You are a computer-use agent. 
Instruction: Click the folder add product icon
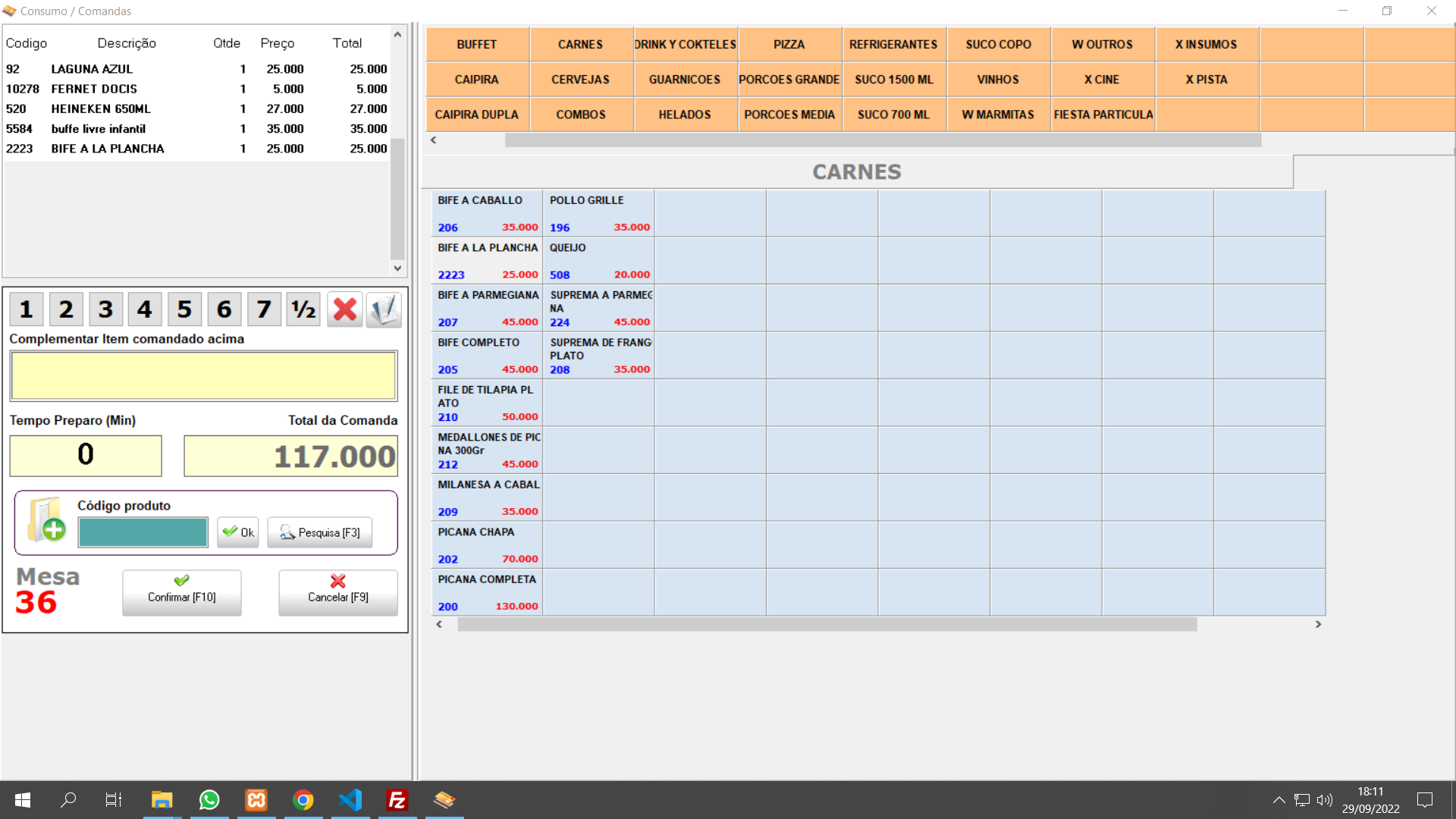(46, 520)
